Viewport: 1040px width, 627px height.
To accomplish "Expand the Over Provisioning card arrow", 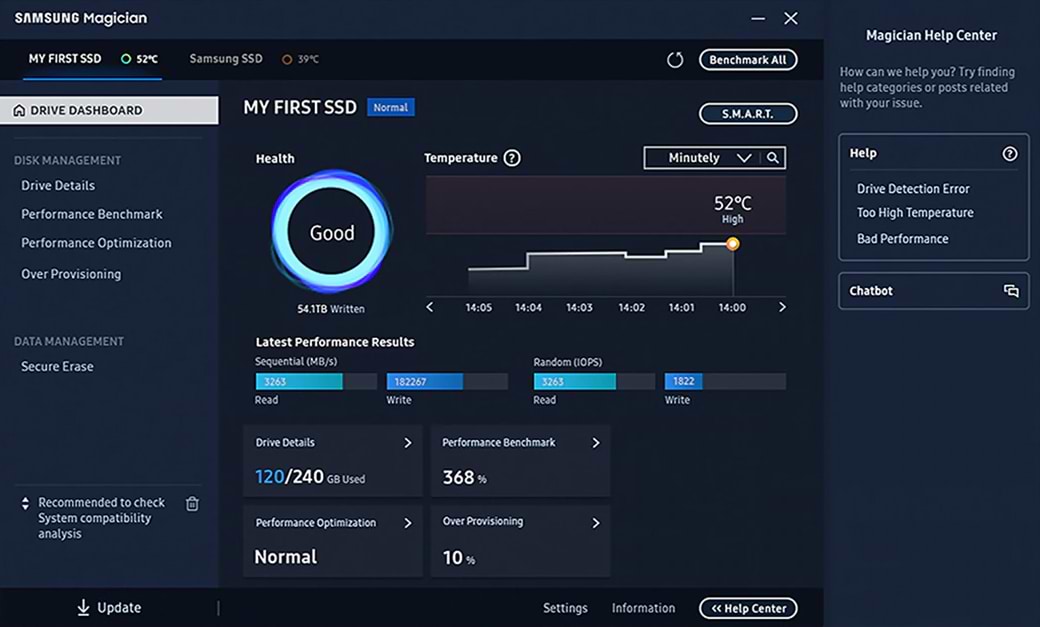I will tap(596, 523).
